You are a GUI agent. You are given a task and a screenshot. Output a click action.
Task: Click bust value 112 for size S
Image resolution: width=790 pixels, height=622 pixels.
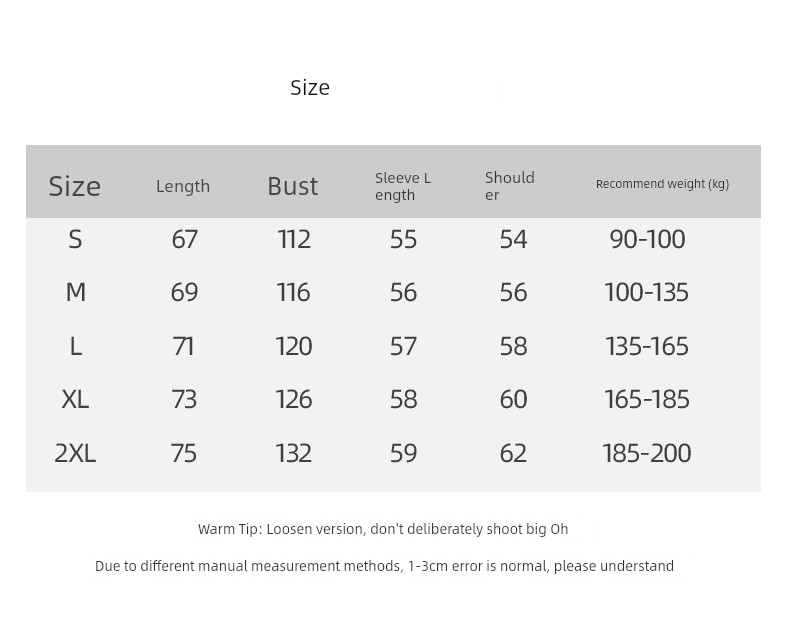[x=294, y=239]
